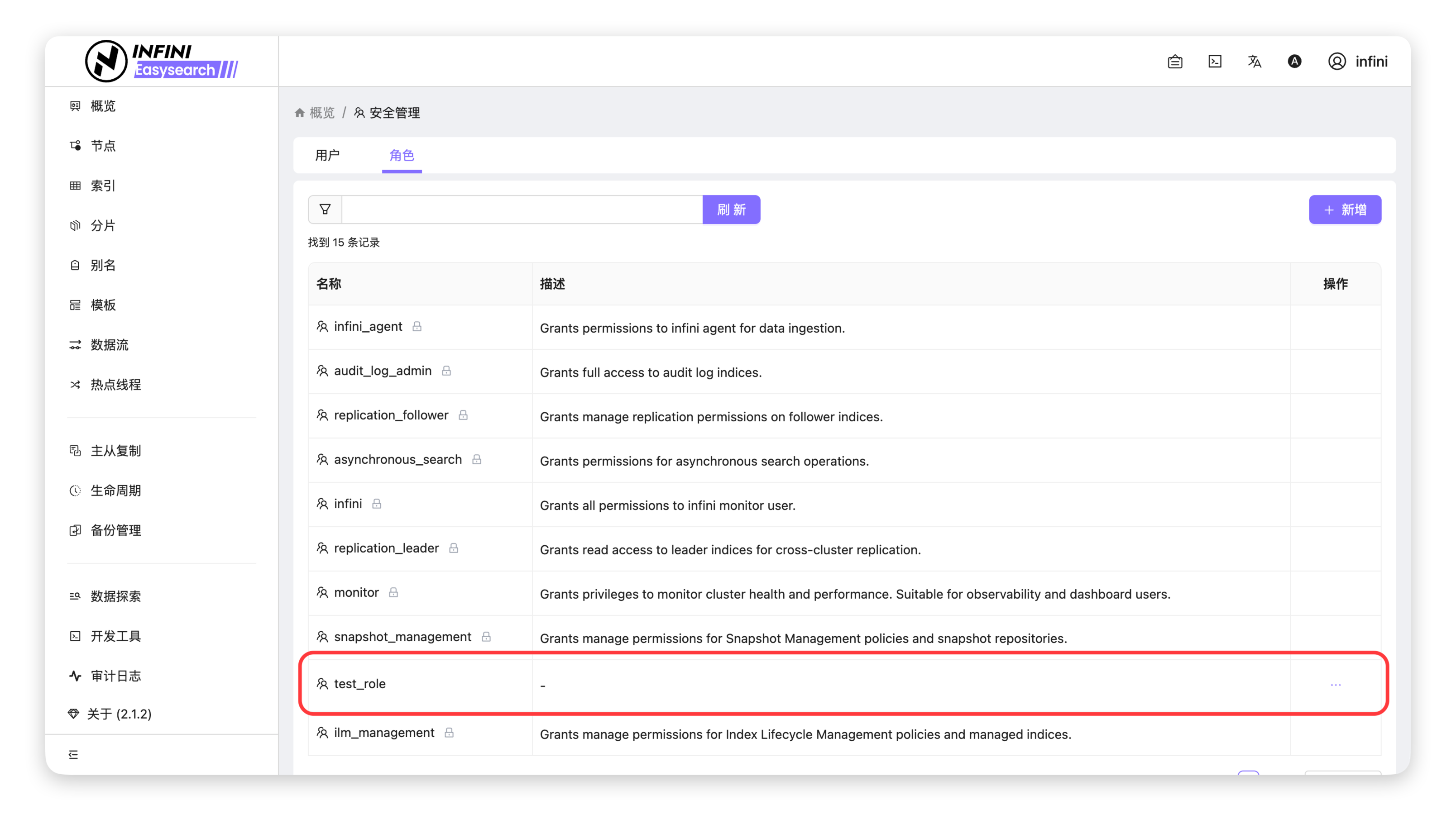Click the clipboard task icon in header

pos(1174,62)
